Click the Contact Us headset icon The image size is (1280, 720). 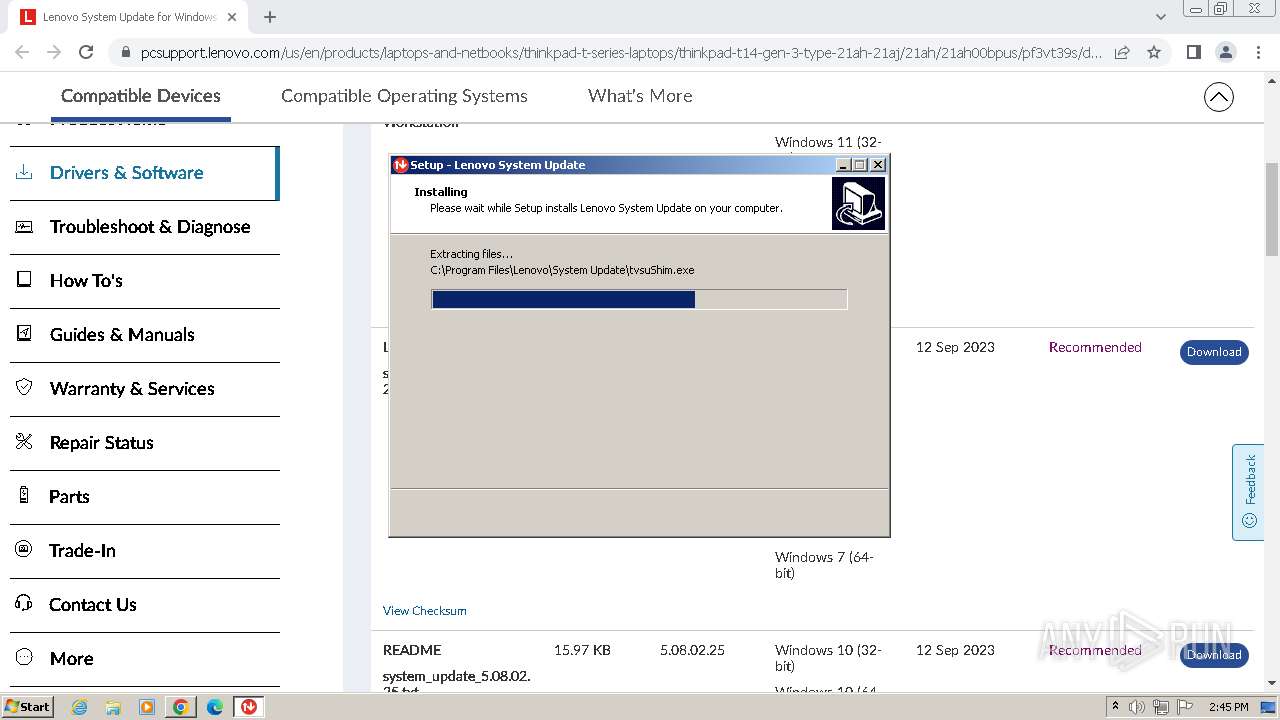[24, 603]
